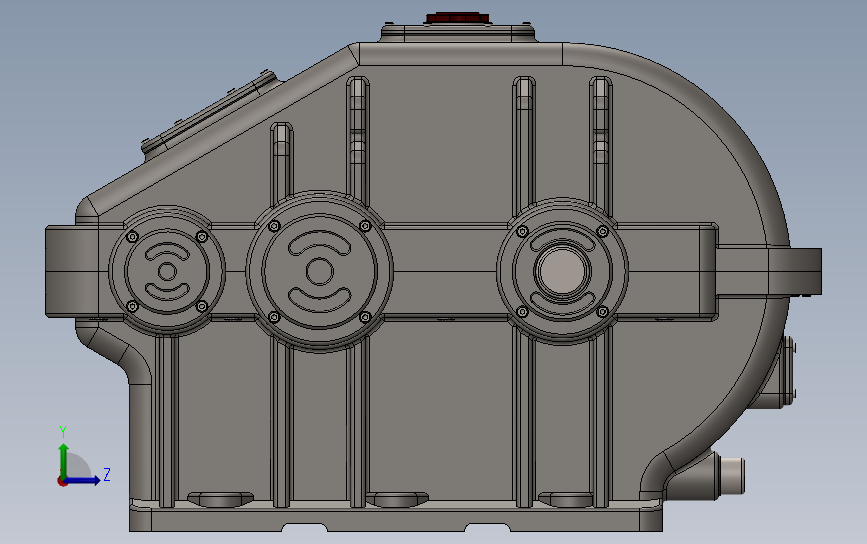
Task: Pick the inspection cover on the sloped housing top
Action: pos(209,113)
